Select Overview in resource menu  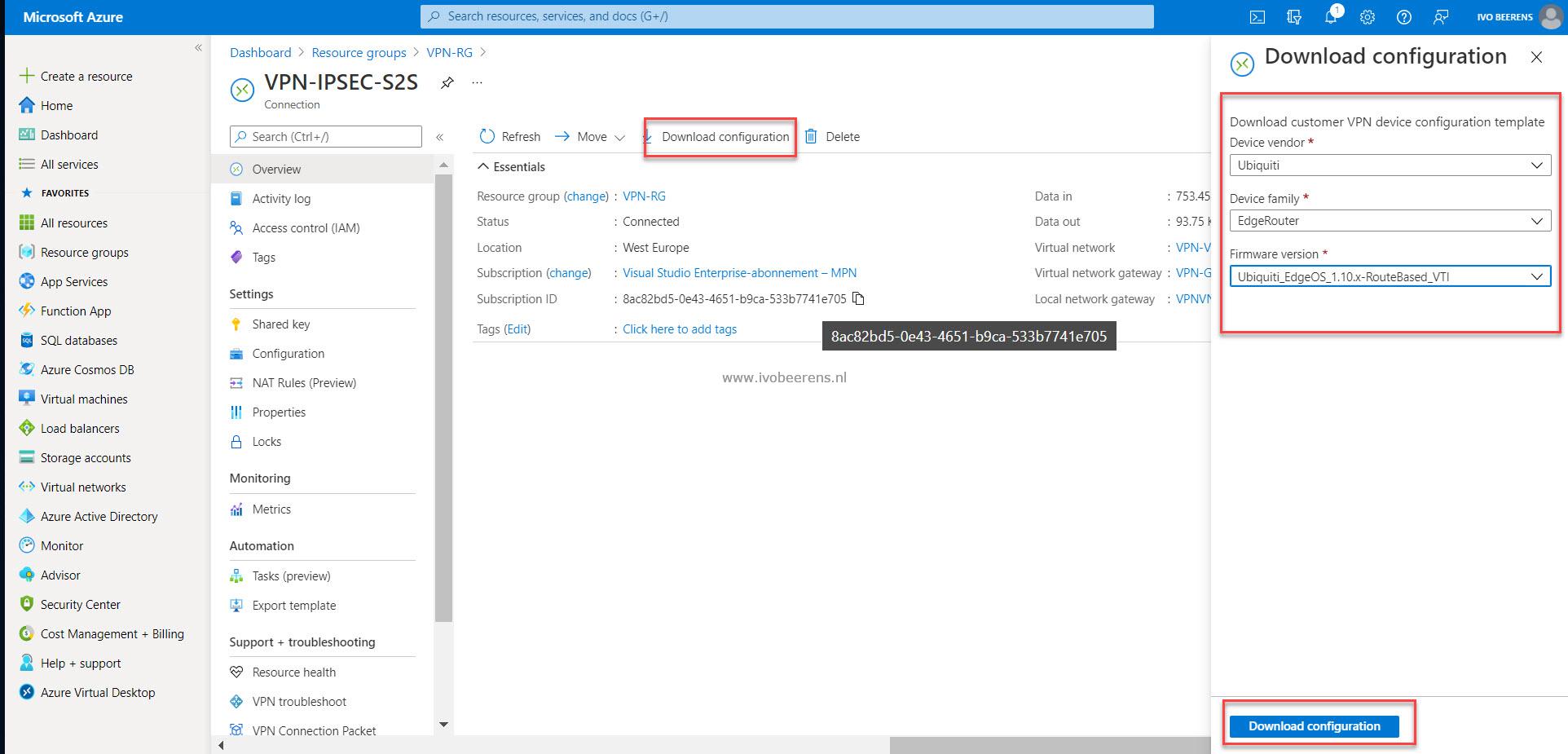[322, 169]
